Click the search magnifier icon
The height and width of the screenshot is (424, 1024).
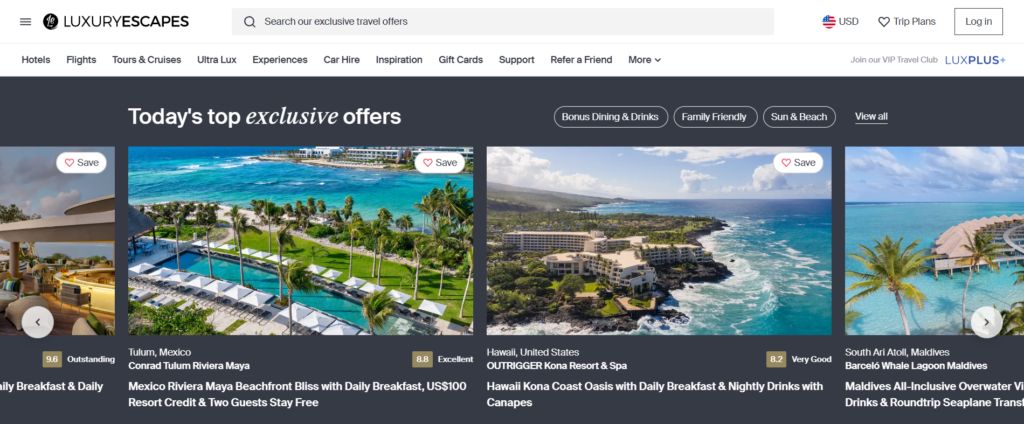point(249,22)
